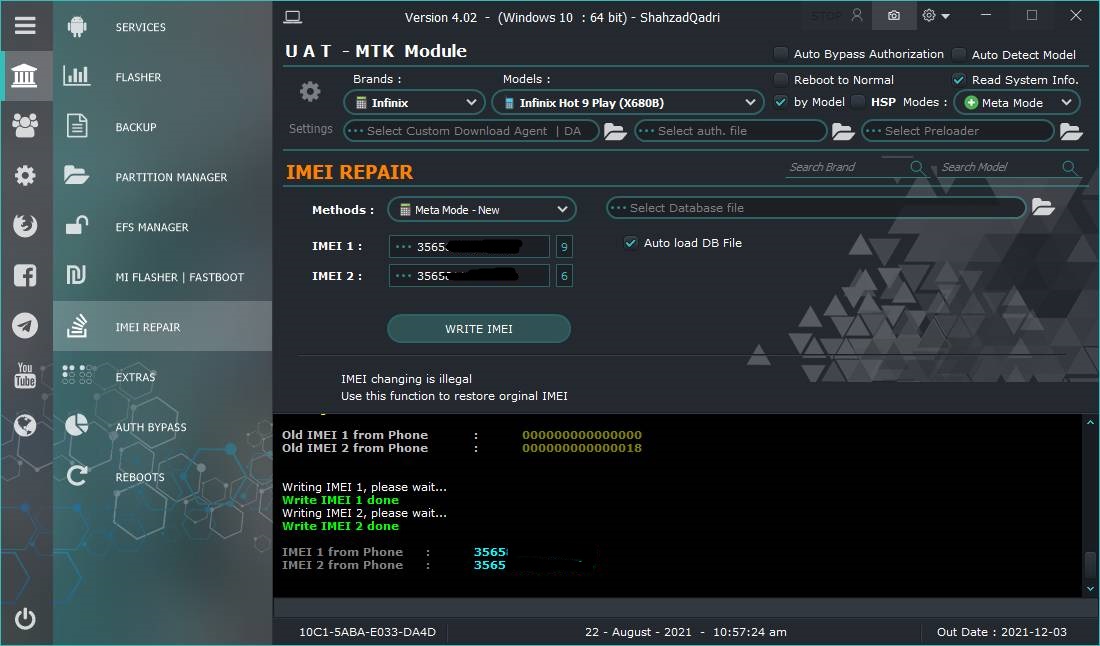Viewport: 1100px width, 646px height.
Task: Open the Modes dropdown showing Meta Mode
Action: click(x=1017, y=102)
